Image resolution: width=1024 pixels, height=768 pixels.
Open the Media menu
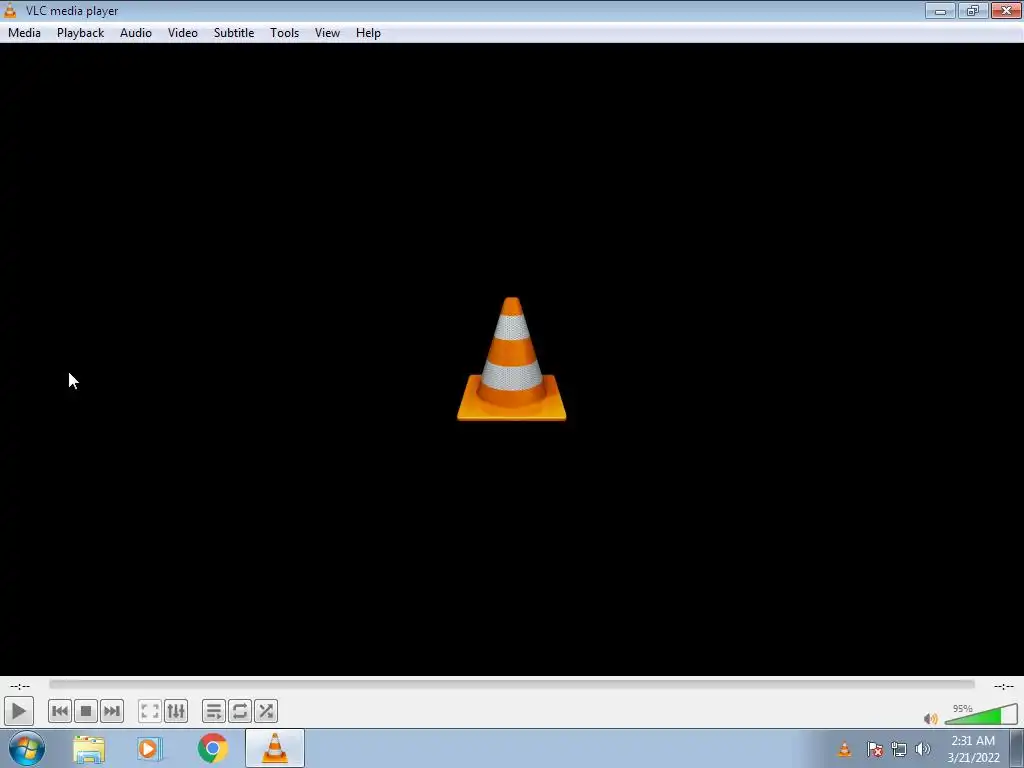(x=24, y=33)
